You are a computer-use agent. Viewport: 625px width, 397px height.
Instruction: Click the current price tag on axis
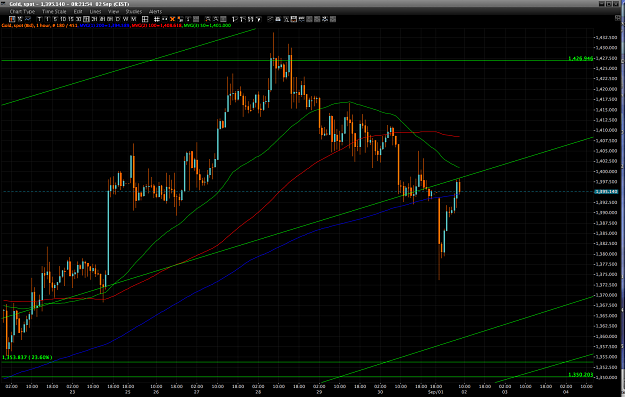606,192
